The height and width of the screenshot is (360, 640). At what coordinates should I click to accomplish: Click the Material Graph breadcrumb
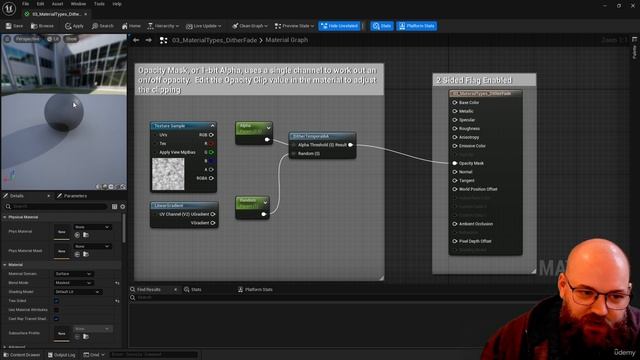[x=287, y=40]
